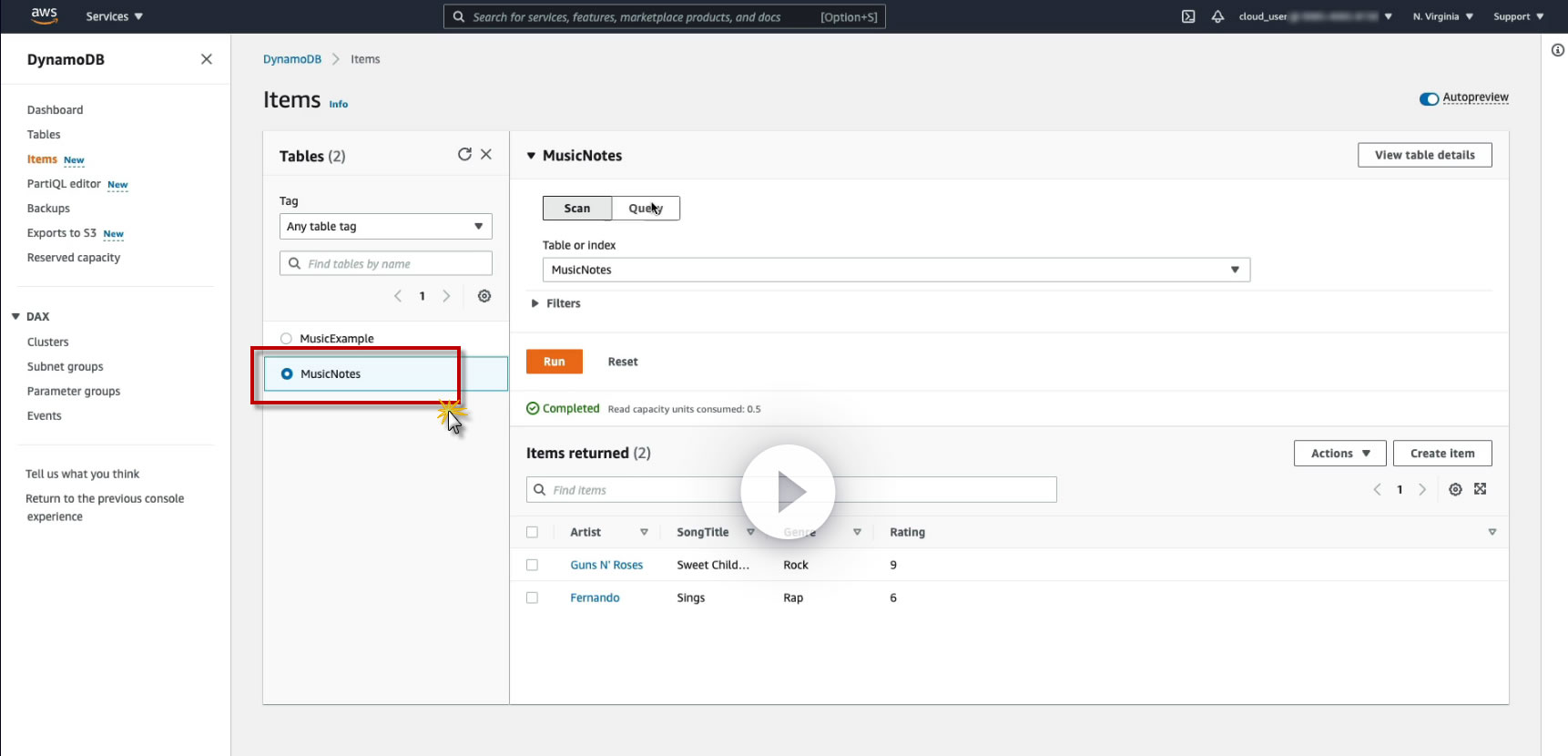The image size is (1568, 756).
Task: Open Tables panel settings gear
Action: coord(484,296)
